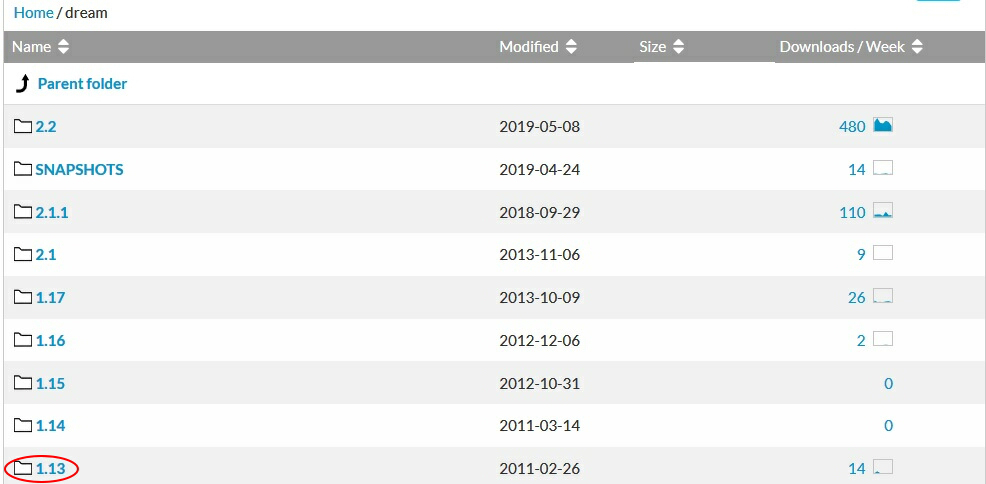
Task: Sort by Modified date arrows
Action: click(571, 47)
